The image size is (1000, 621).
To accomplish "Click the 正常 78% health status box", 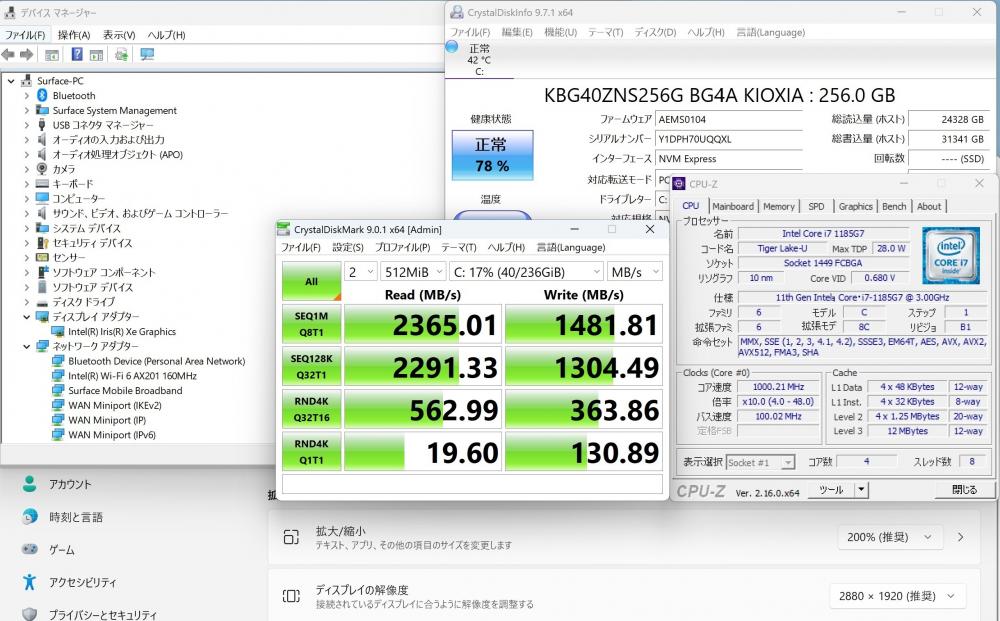I will point(492,155).
